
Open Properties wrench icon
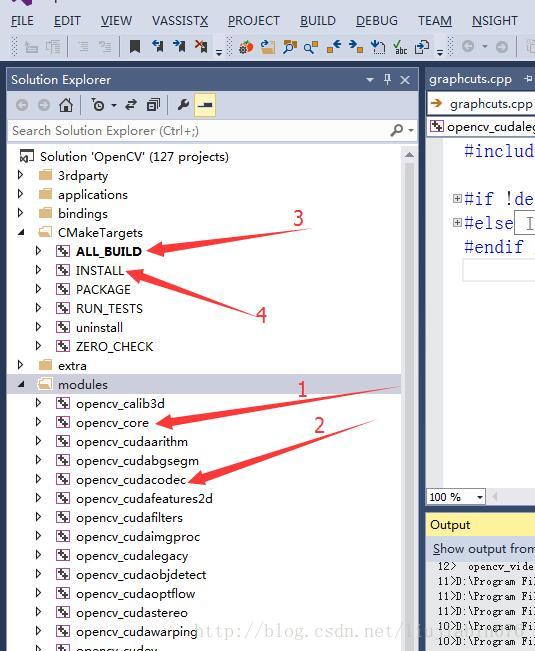coord(183,105)
